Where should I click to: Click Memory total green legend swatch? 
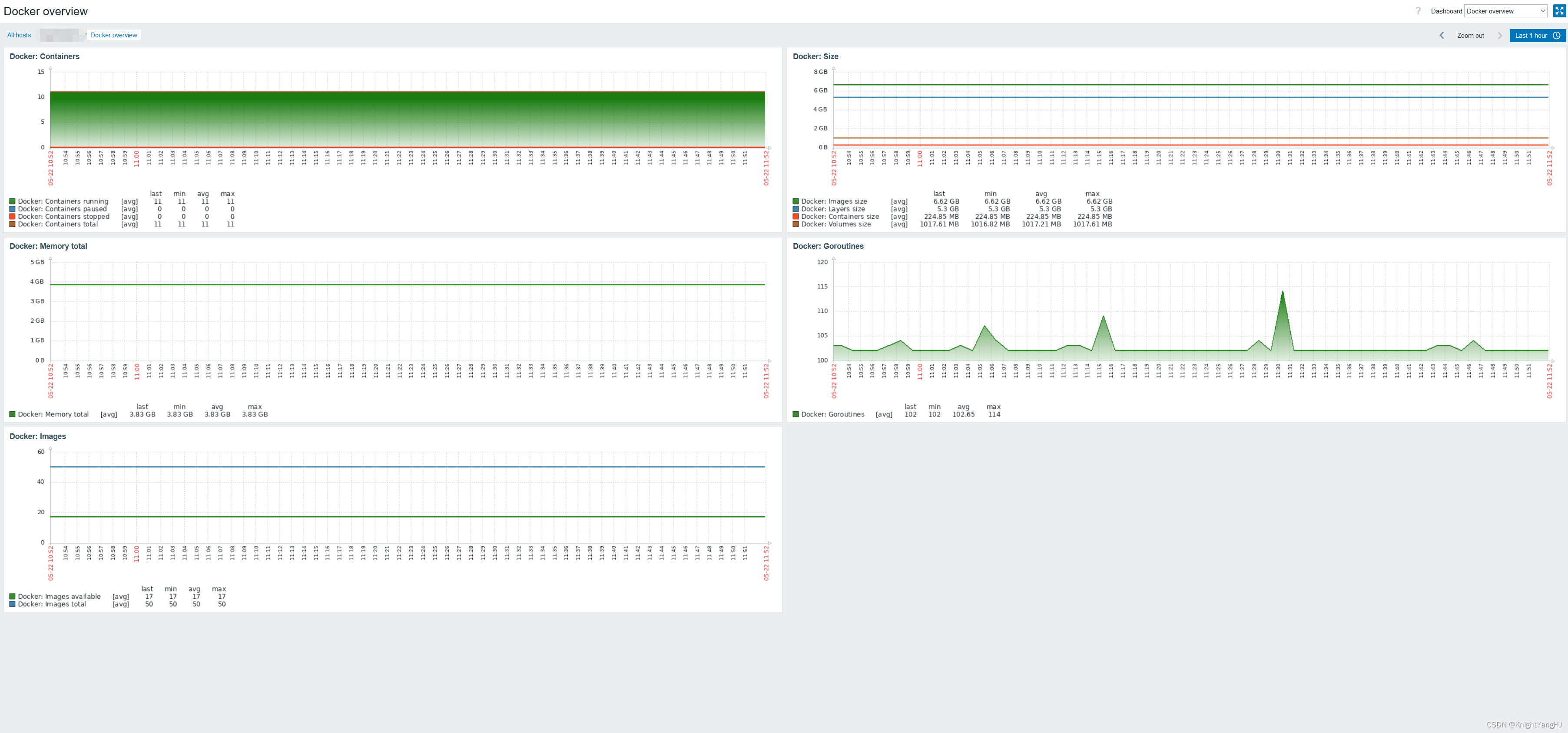point(12,414)
